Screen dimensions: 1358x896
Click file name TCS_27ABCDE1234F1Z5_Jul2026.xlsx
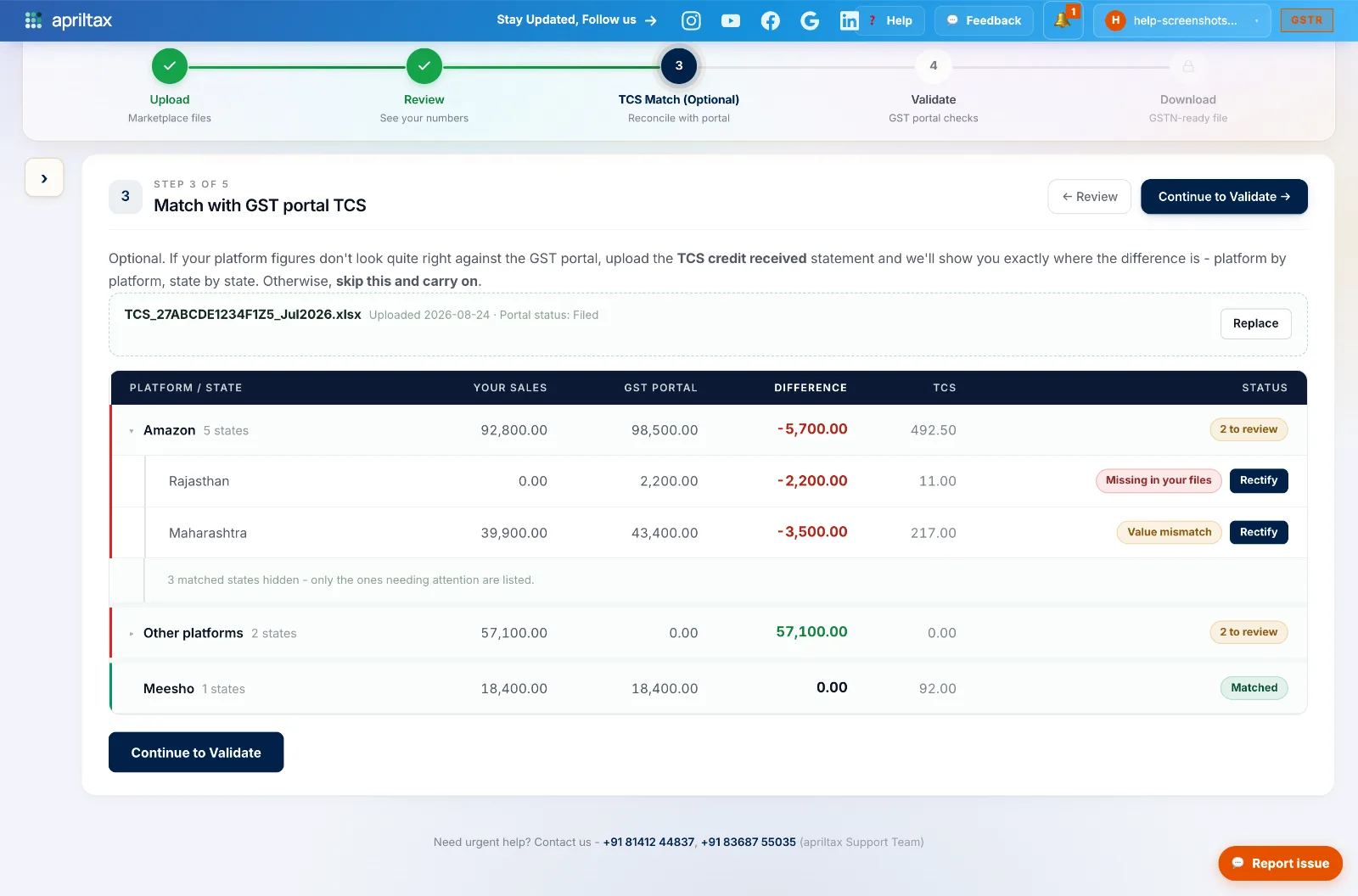coord(243,315)
